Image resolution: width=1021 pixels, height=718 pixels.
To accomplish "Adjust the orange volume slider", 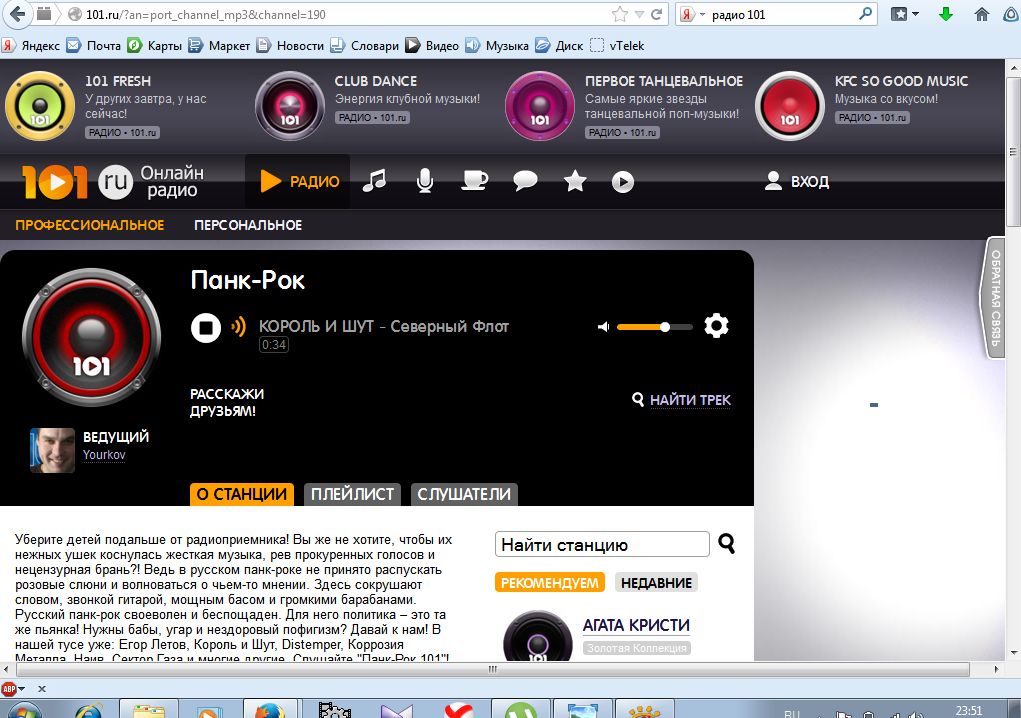I will [654, 327].
